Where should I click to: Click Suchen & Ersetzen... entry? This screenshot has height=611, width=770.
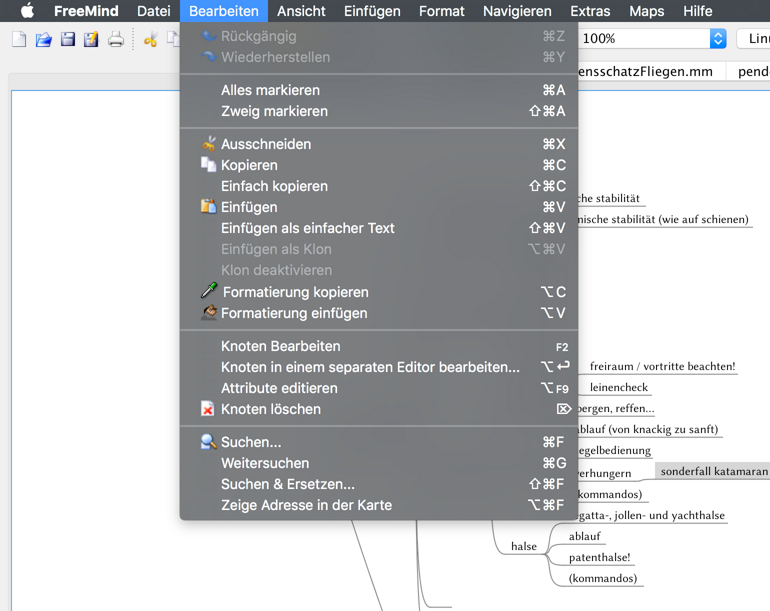tap(287, 484)
